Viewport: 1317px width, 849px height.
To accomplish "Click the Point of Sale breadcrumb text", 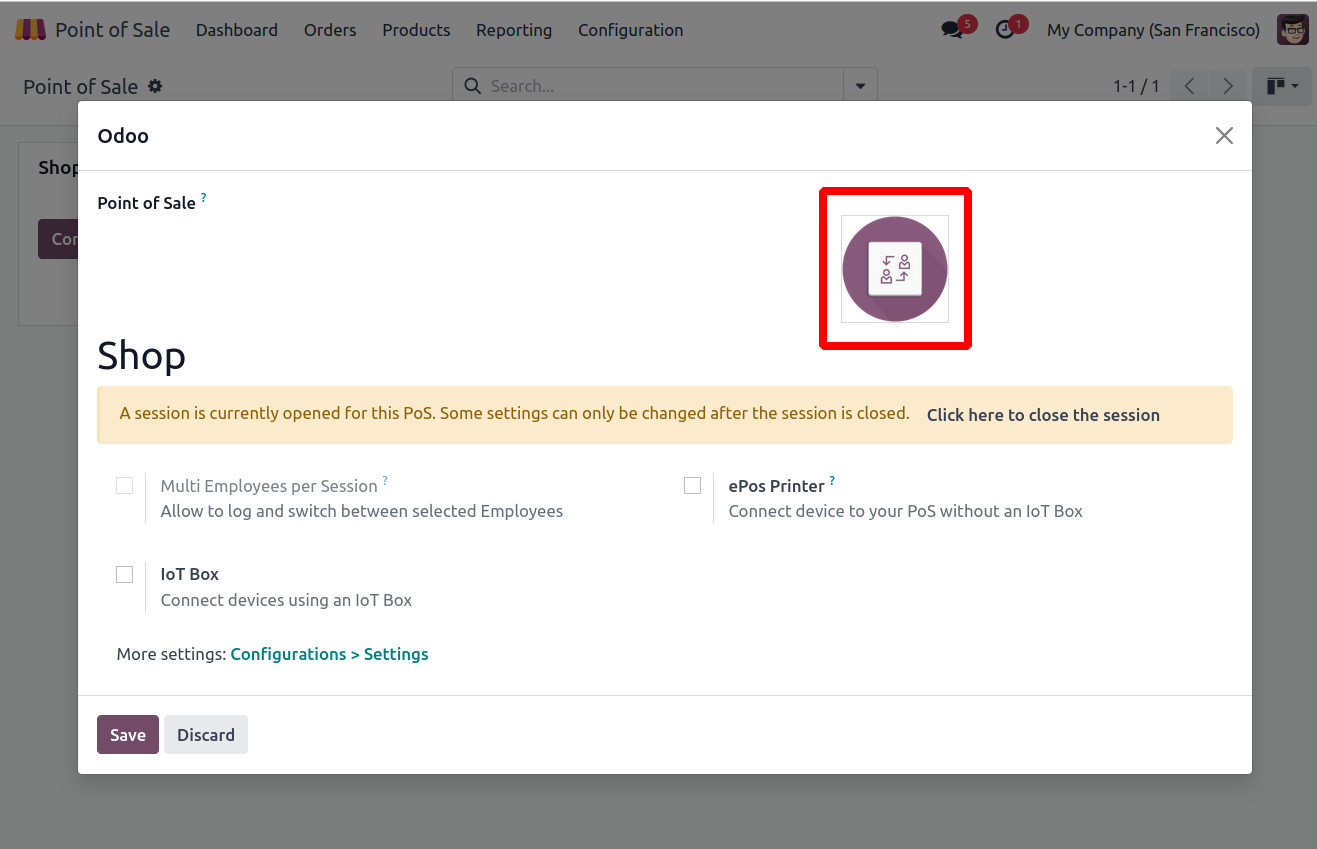I will click(x=80, y=86).
